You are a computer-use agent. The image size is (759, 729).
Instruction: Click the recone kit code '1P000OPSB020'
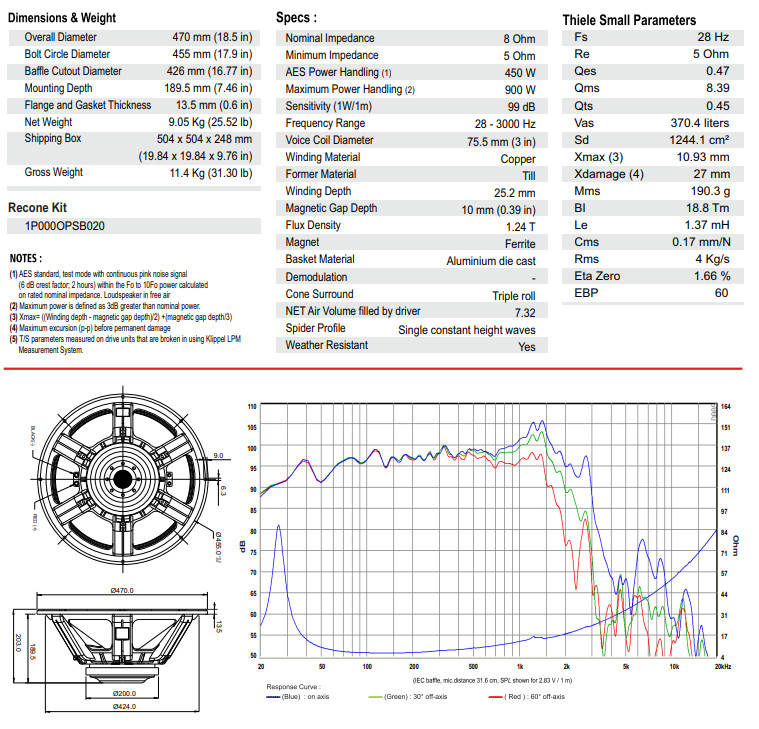pyautogui.click(x=64, y=226)
